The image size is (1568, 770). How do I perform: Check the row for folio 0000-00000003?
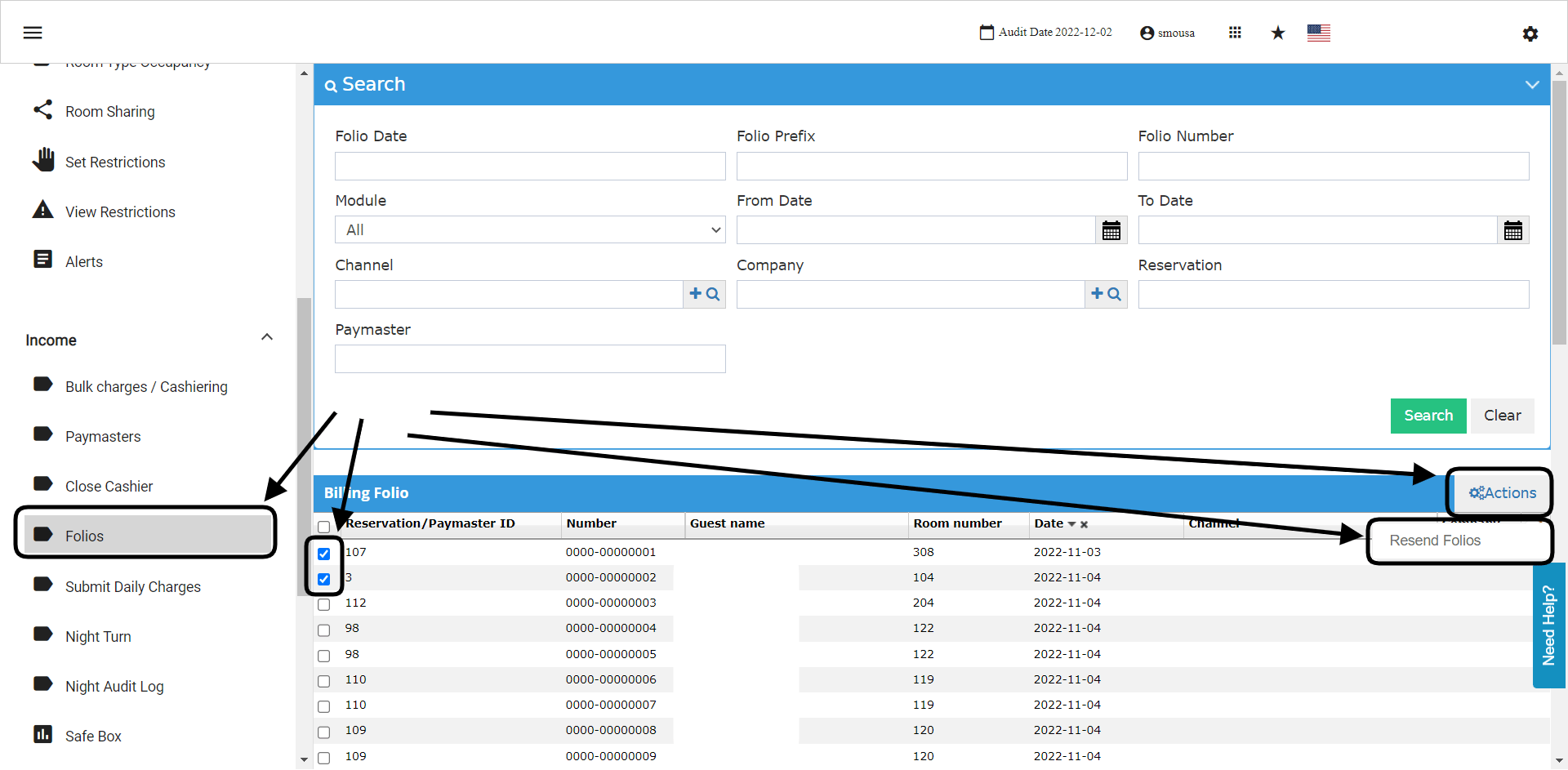coord(324,604)
